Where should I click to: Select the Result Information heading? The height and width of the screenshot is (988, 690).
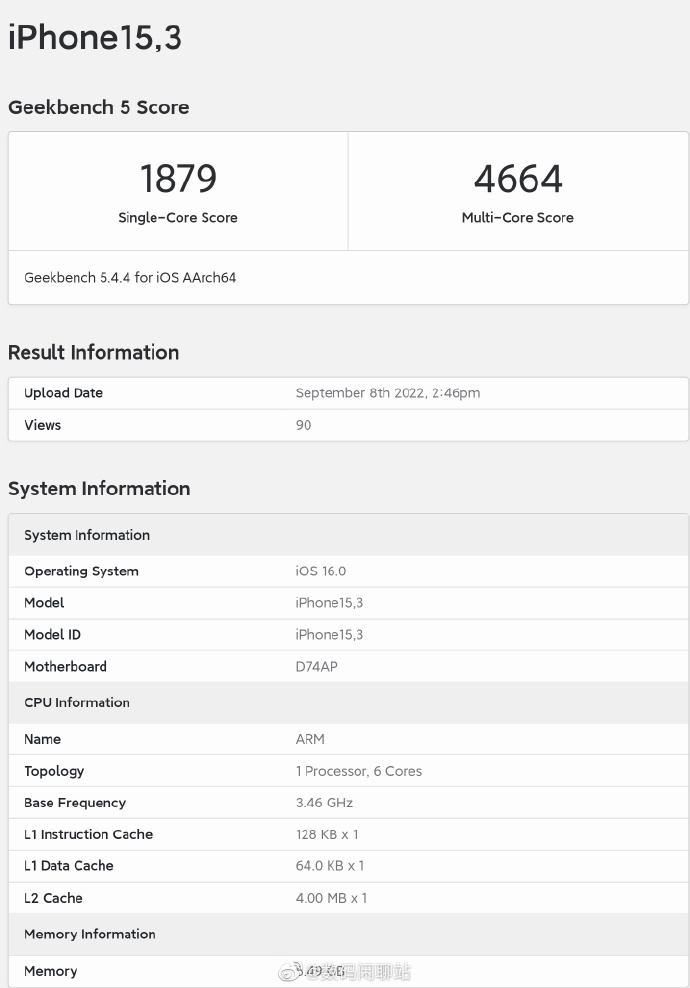(x=93, y=352)
